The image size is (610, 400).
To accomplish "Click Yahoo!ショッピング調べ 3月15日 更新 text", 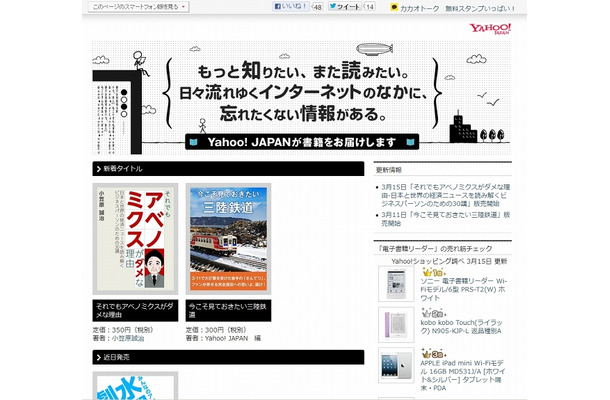I will [449, 261].
